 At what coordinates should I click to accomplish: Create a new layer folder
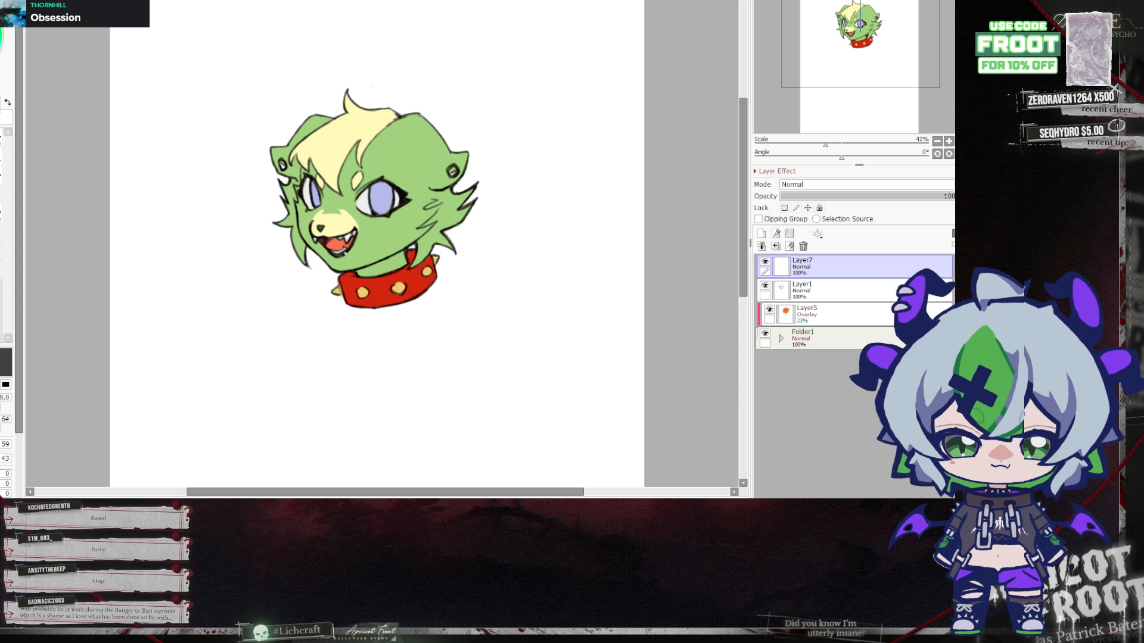(789, 234)
